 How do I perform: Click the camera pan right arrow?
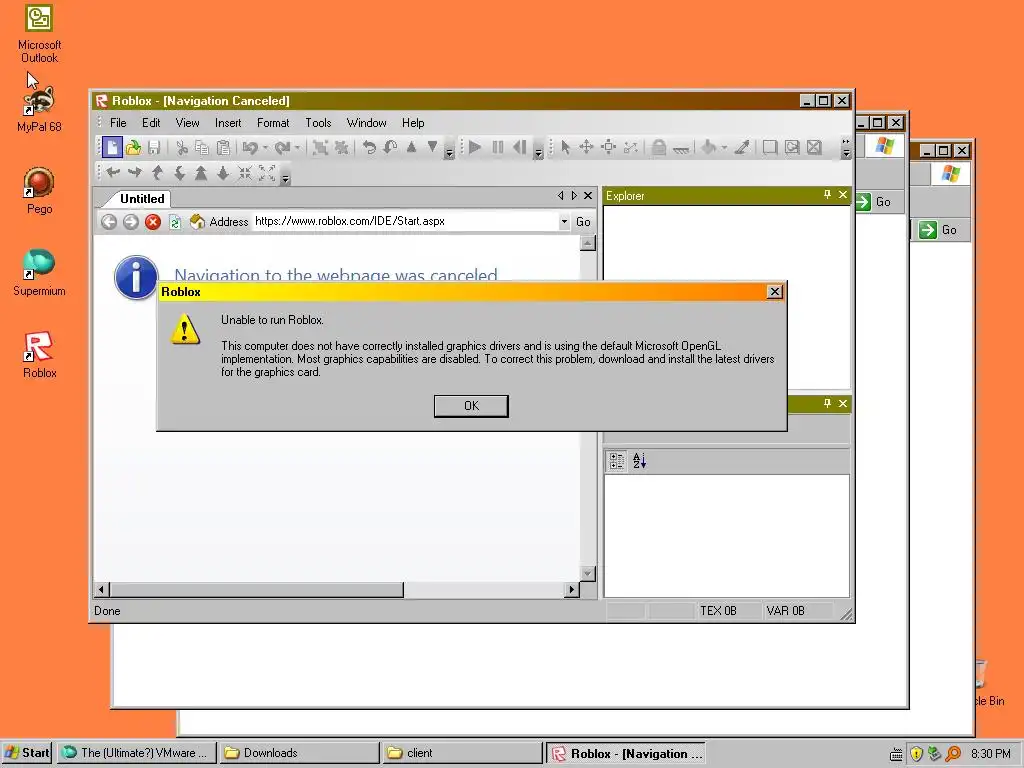135,172
